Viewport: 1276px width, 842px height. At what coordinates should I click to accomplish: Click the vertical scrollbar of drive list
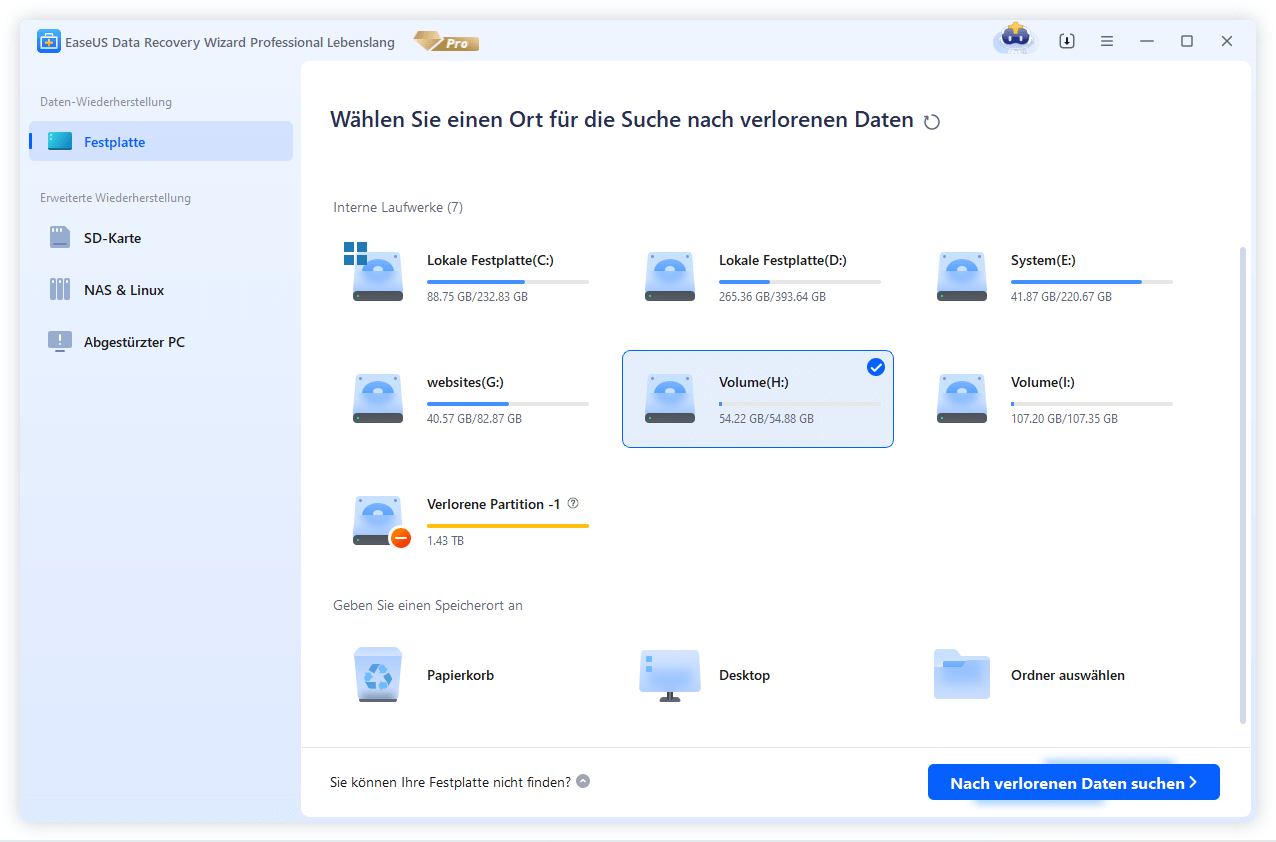(x=1243, y=485)
